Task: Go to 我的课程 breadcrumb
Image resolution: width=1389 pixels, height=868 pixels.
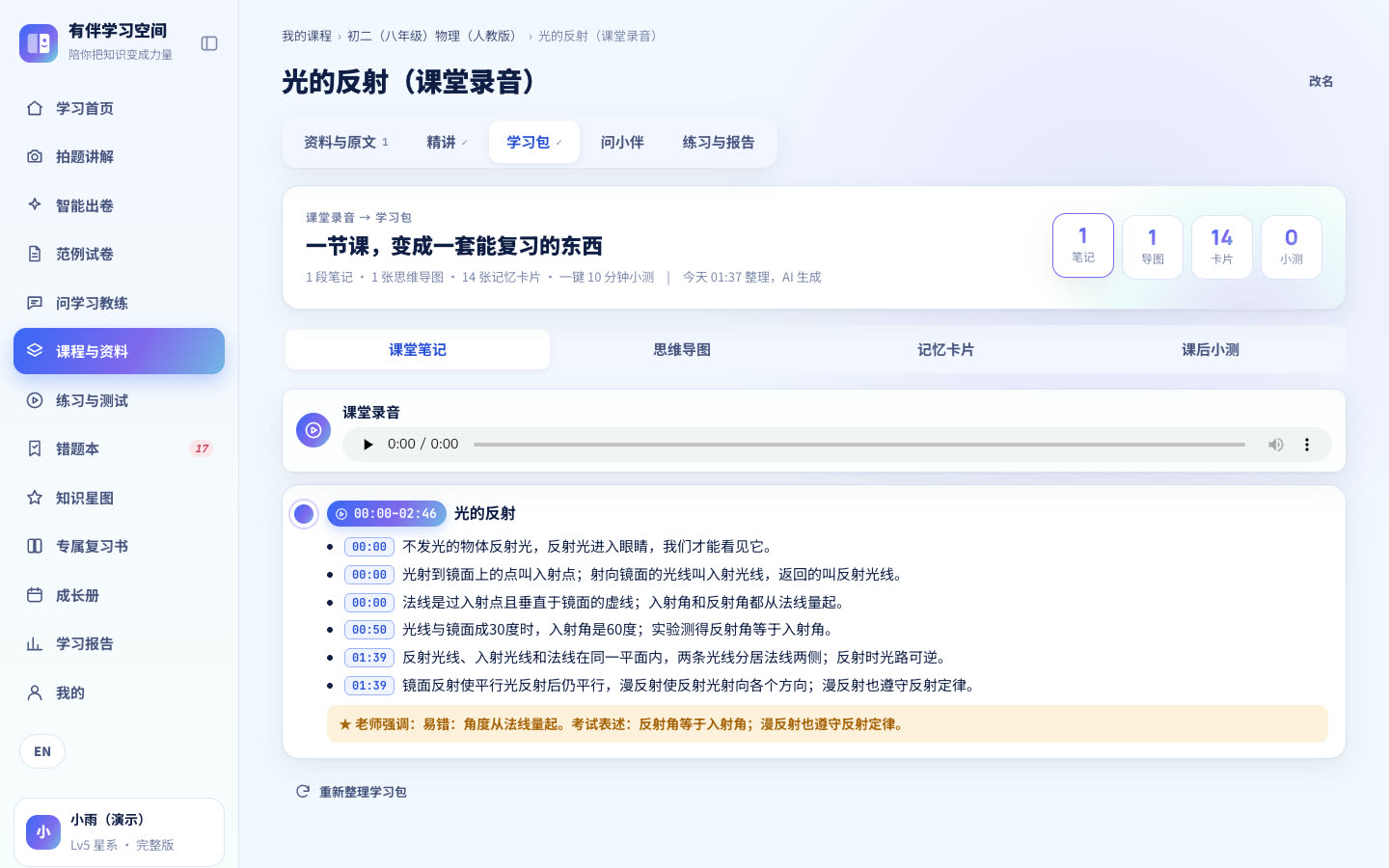Action: point(307,36)
